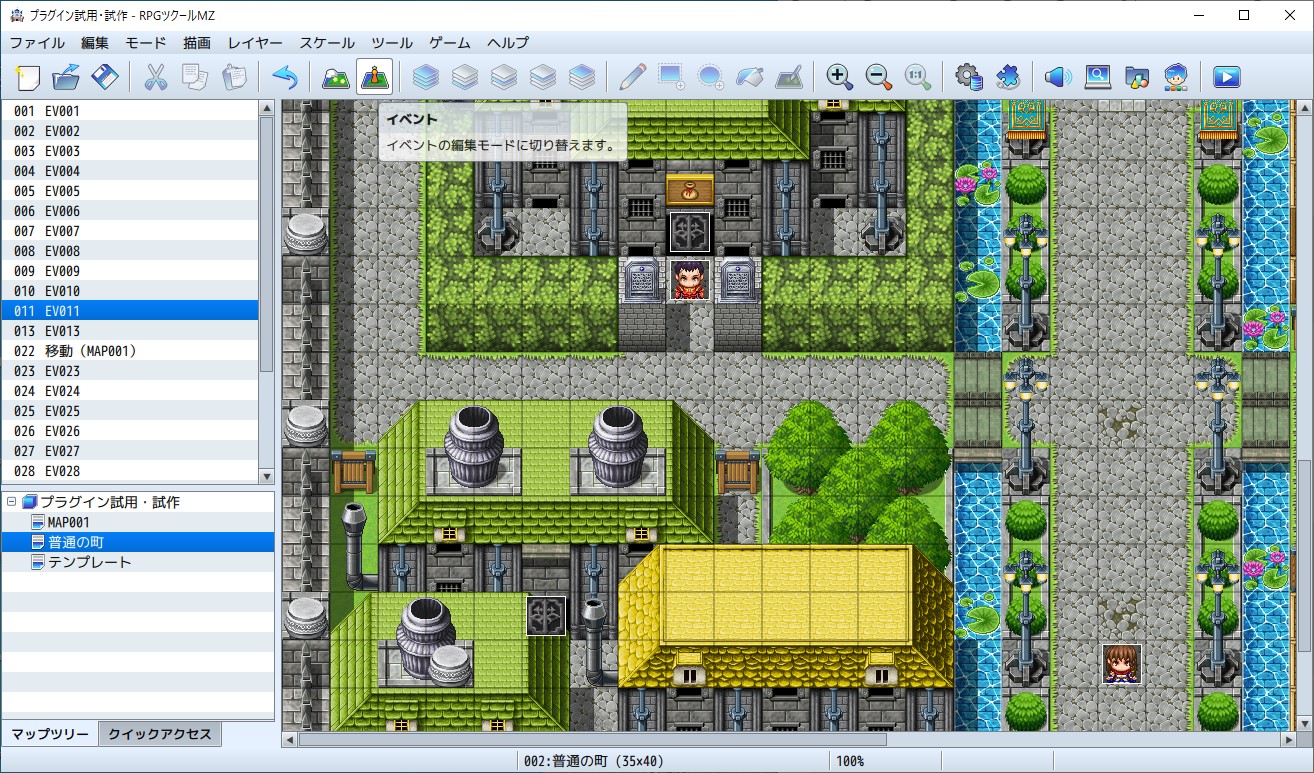Image resolution: width=1314 pixels, height=773 pixels.
Task: Collapse the プラグイン試用・試作 project tree
Action: pos(11,502)
